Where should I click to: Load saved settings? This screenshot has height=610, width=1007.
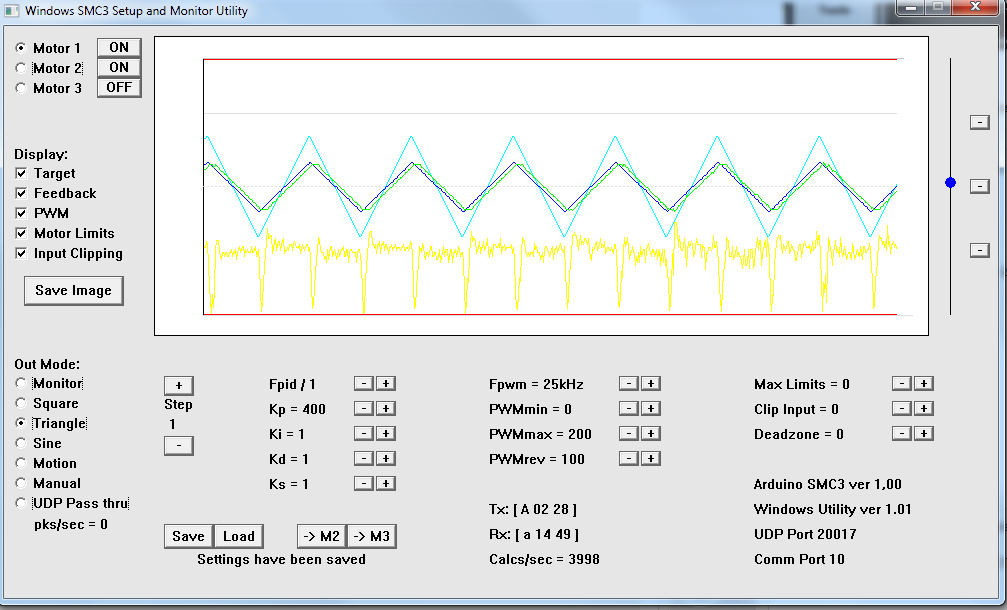click(238, 536)
